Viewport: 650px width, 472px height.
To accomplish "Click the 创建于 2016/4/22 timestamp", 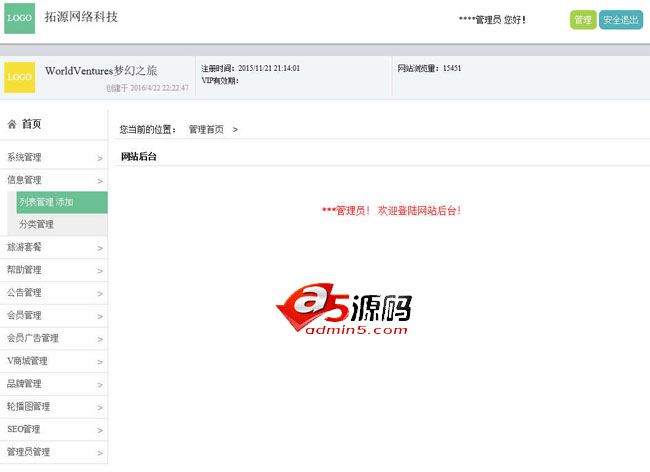I will click(147, 88).
